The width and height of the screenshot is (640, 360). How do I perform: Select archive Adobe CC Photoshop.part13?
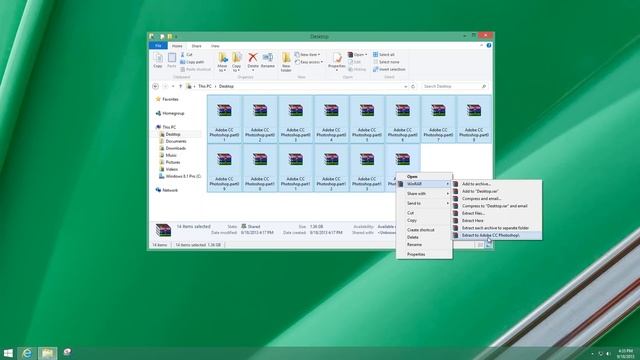[x=367, y=168]
